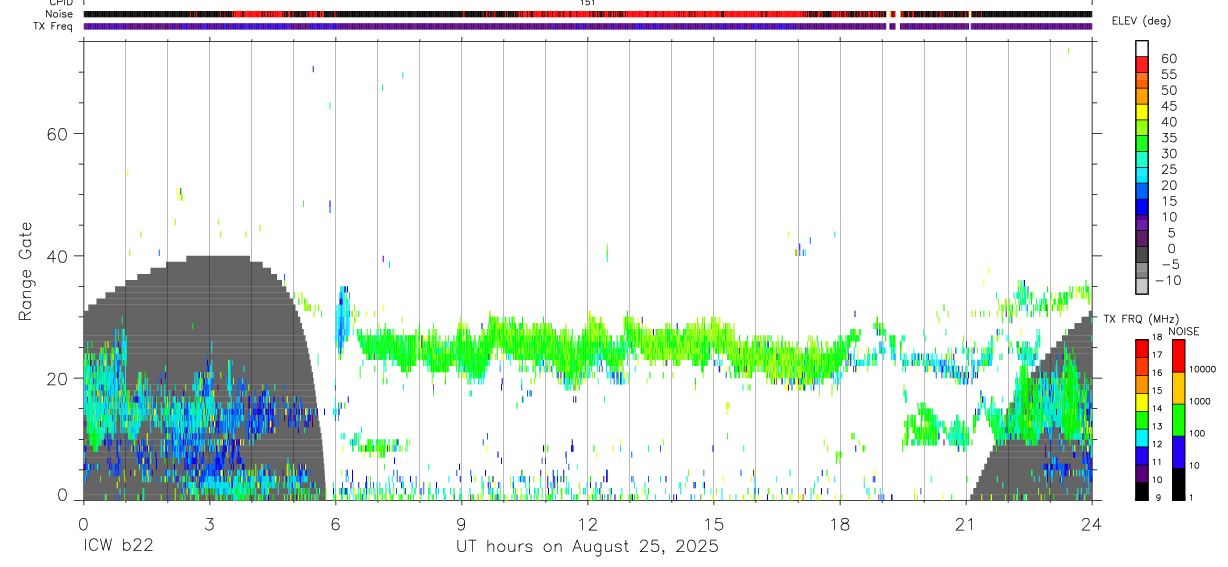
Task: Click the 'Noise' row label at top left
Action: [59, 14]
